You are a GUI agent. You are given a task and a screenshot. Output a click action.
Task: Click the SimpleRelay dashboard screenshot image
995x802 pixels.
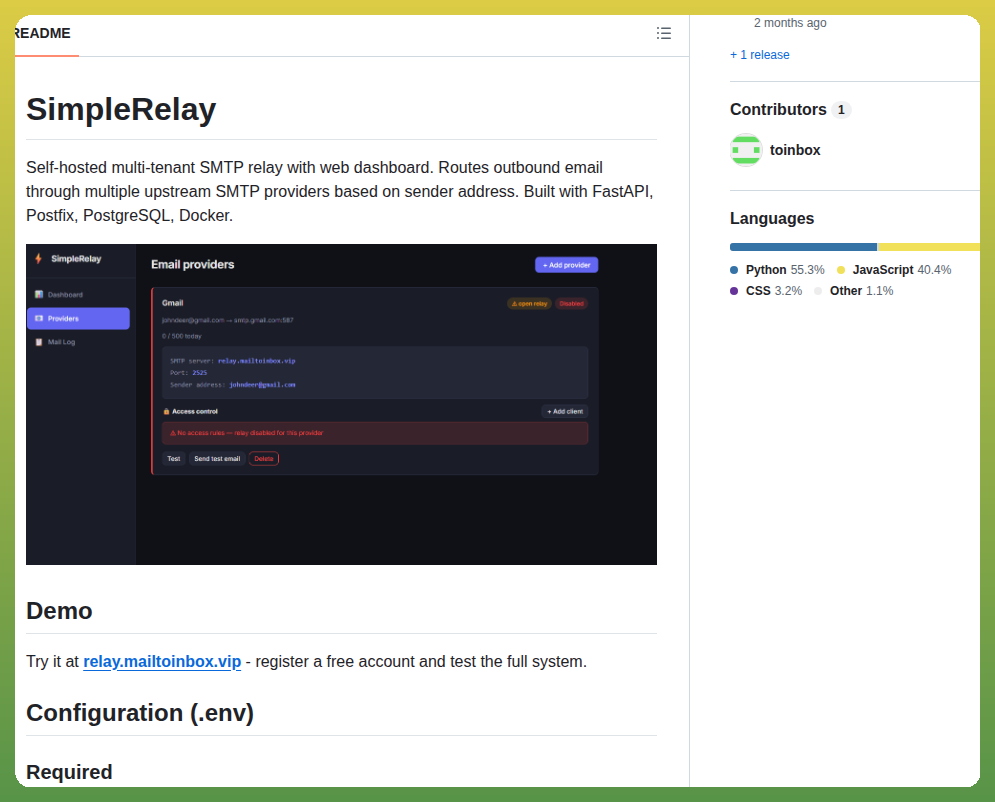(341, 404)
